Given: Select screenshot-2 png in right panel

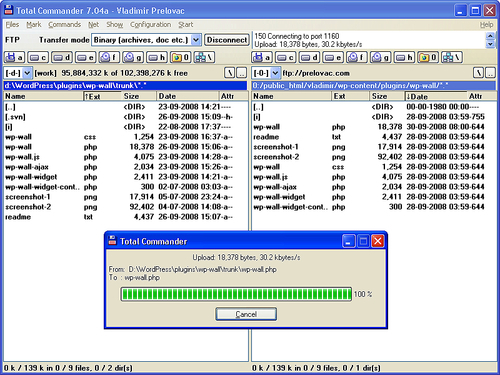Looking at the screenshot, I should 374,157.
